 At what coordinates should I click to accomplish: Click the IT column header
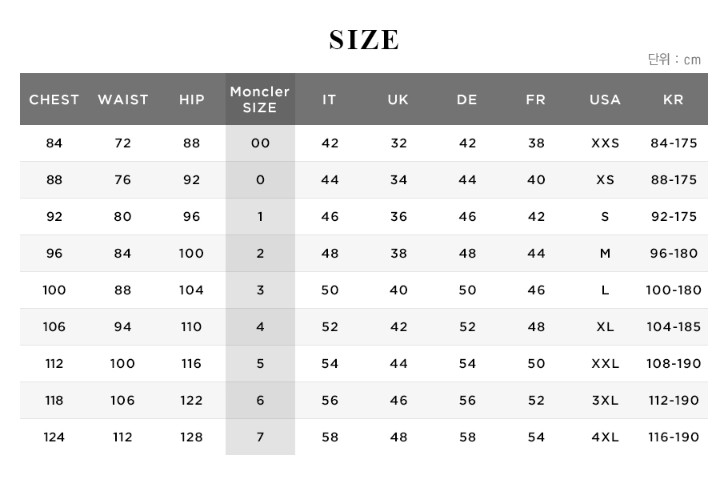pos(329,99)
